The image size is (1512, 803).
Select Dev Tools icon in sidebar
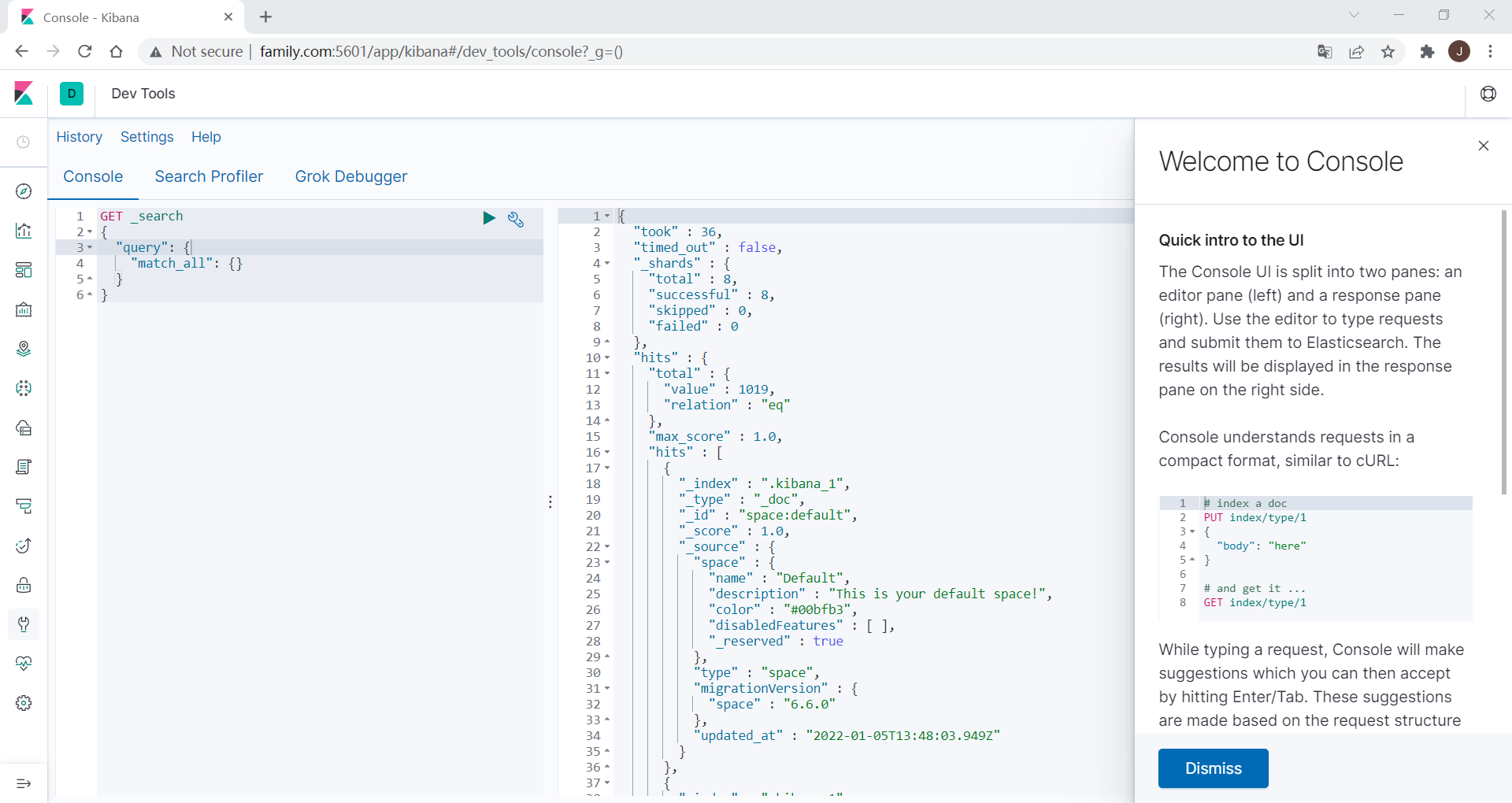pos(24,624)
